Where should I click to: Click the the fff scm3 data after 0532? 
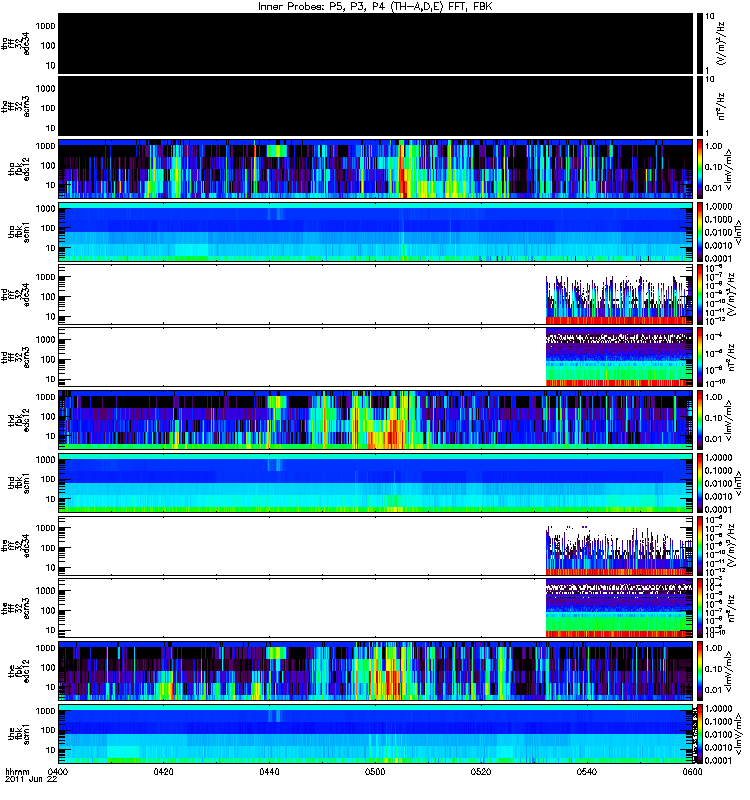click(619, 608)
